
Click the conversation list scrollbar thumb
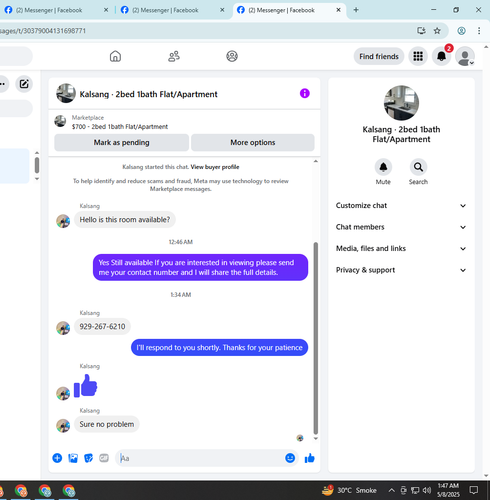click(x=37, y=165)
